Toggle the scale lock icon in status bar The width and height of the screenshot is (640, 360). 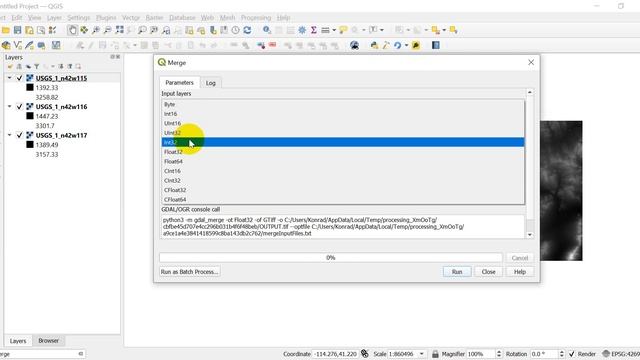pos(435,354)
